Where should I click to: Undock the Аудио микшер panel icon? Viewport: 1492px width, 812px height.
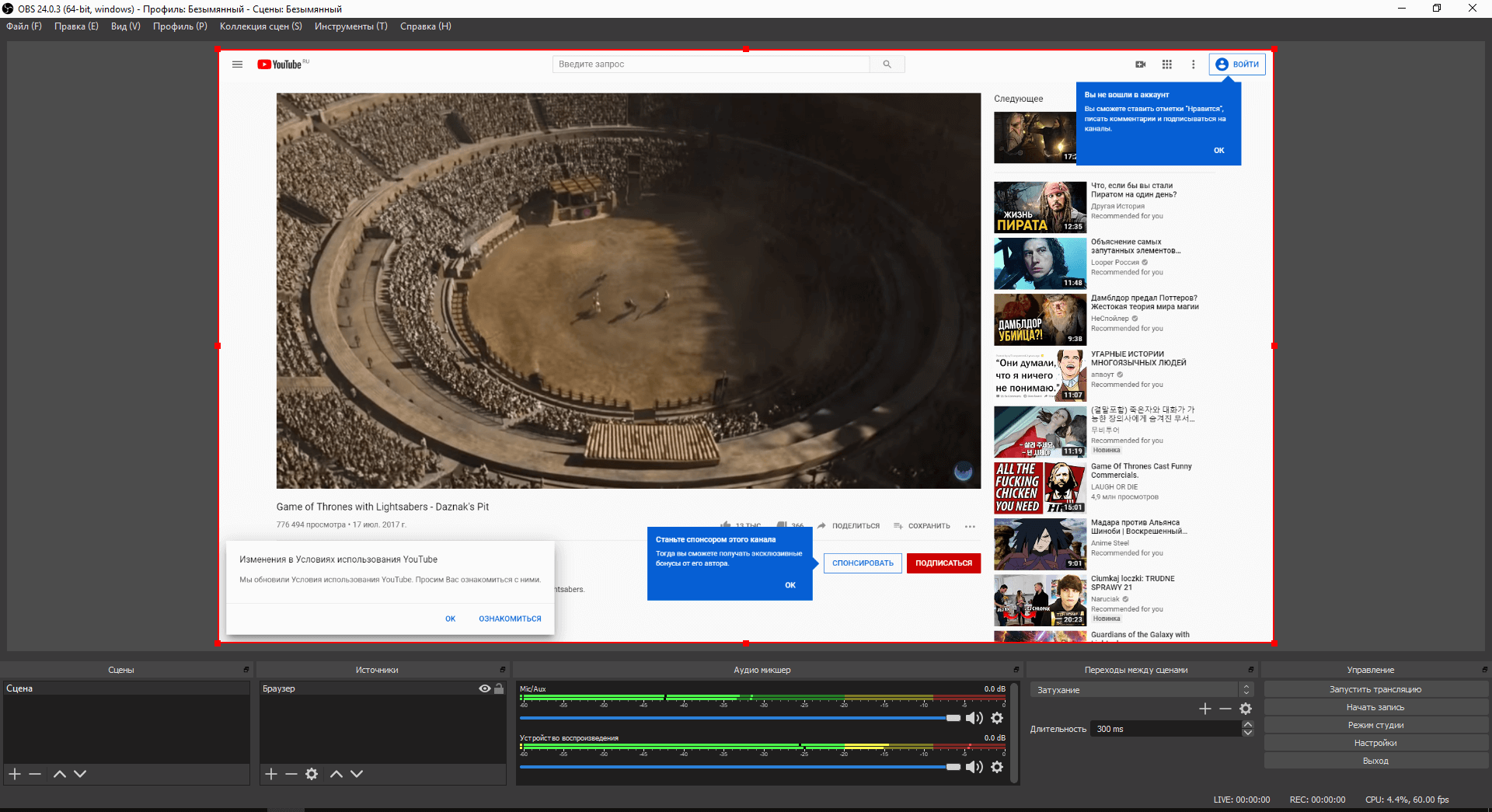(x=1016, y=670)
